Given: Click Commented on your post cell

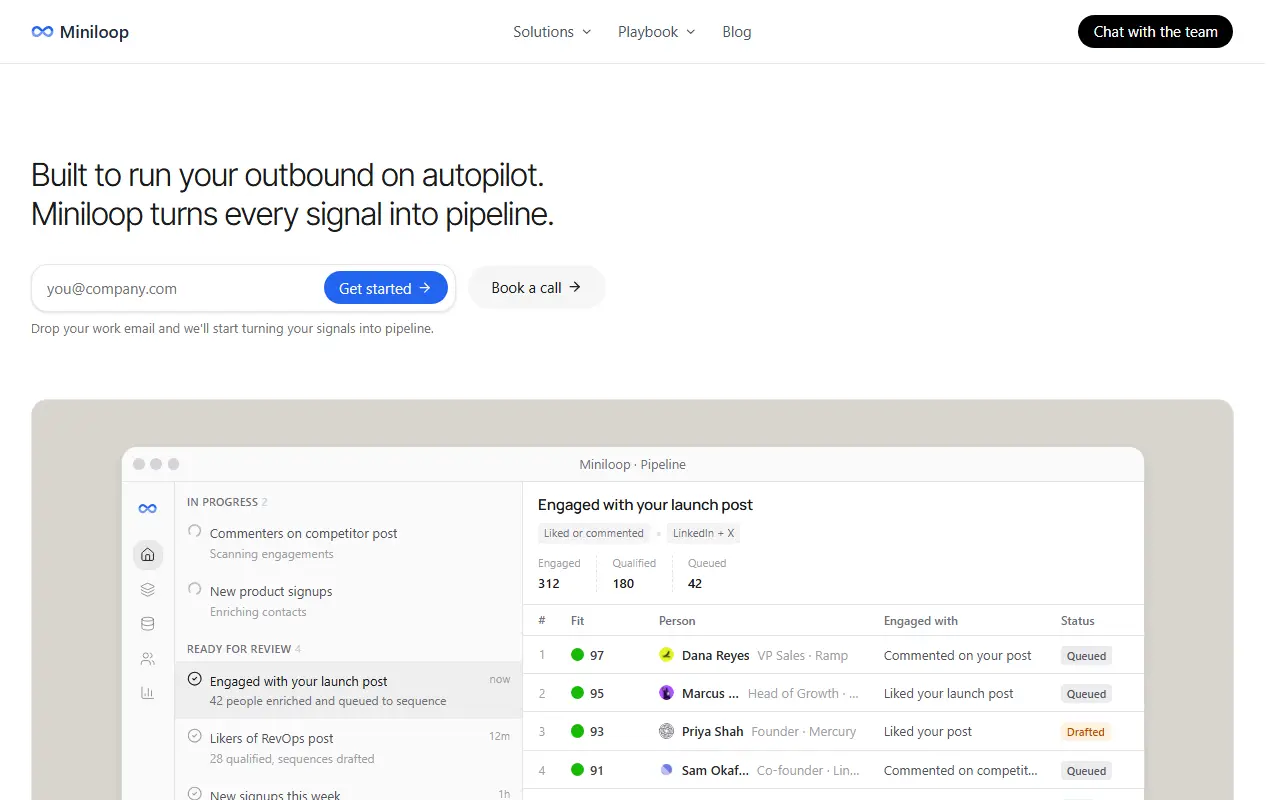Looking at the screenshot, I should point(958,655).
